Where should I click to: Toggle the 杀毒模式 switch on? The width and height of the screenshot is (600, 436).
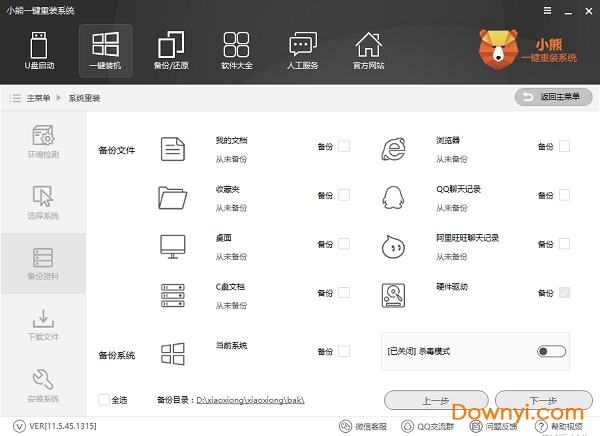click(550, 351)
